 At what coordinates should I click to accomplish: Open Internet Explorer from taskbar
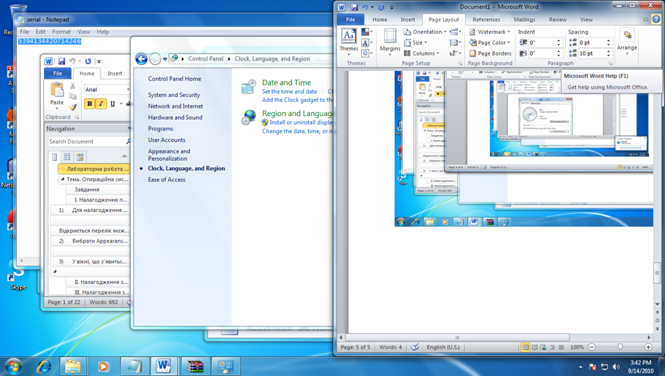tap(44, 366)
